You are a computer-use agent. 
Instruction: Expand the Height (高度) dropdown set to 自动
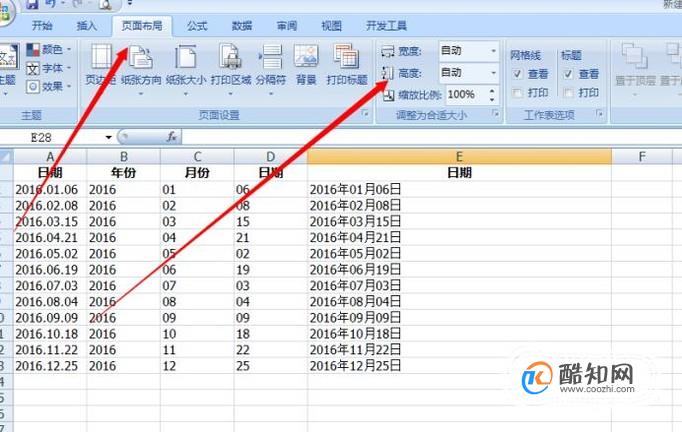[x=493, y=72]
